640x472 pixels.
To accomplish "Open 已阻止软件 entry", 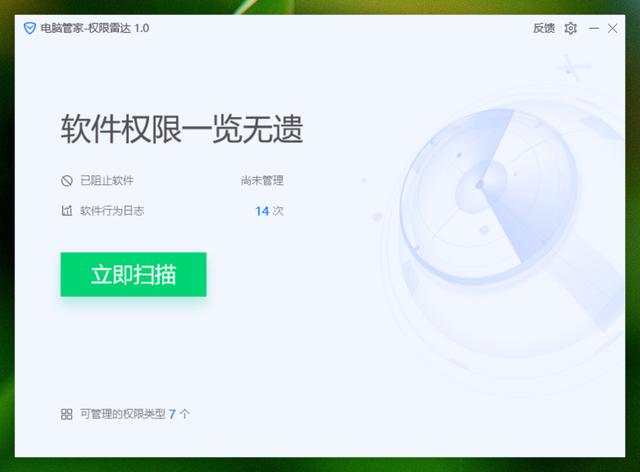I will [x=107, y=180].
